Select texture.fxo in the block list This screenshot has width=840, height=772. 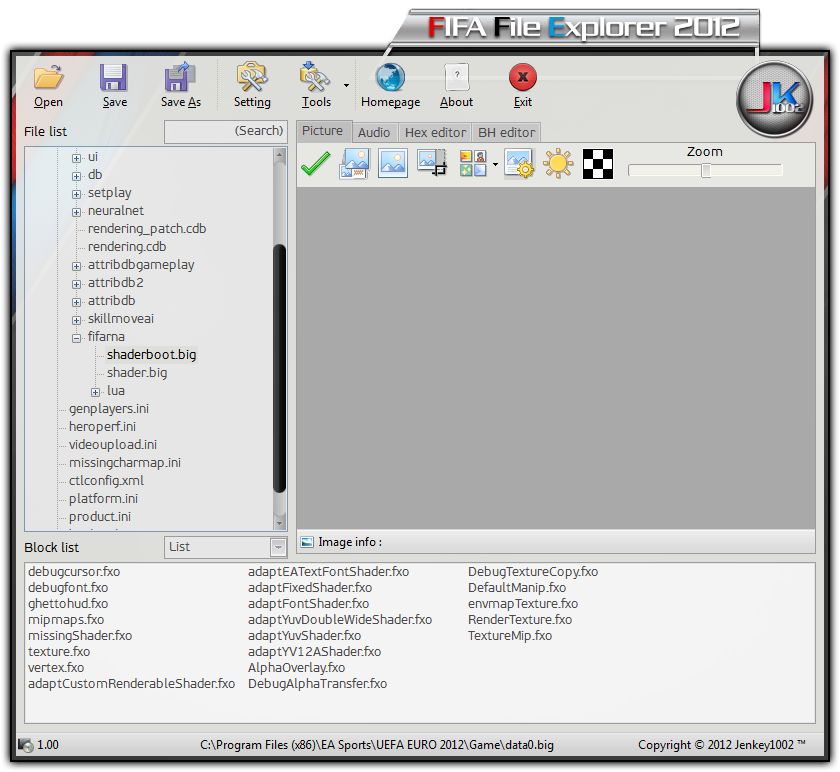(x=60, y=652)
